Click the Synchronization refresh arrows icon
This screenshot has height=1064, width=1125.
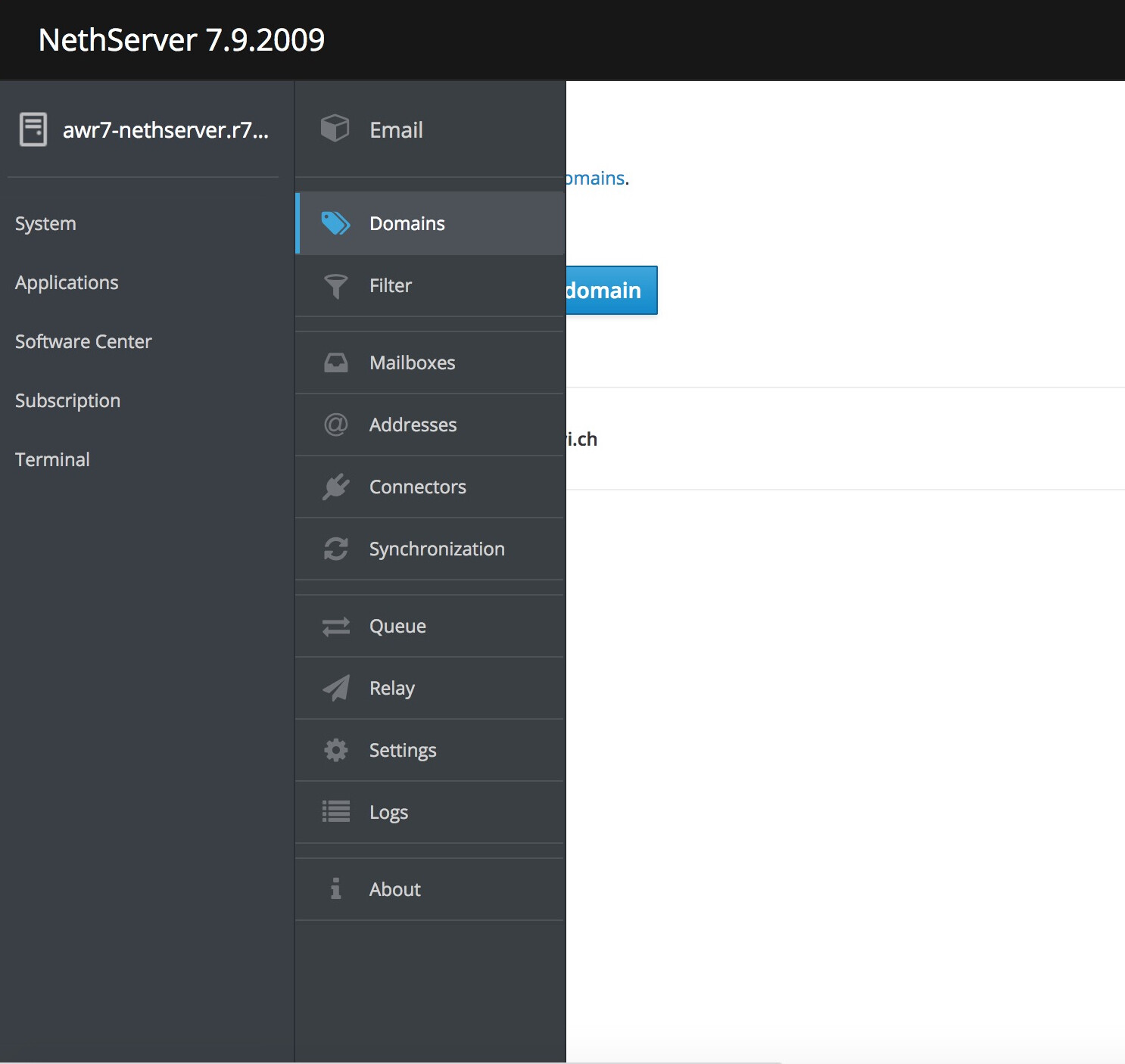[335, 549]
